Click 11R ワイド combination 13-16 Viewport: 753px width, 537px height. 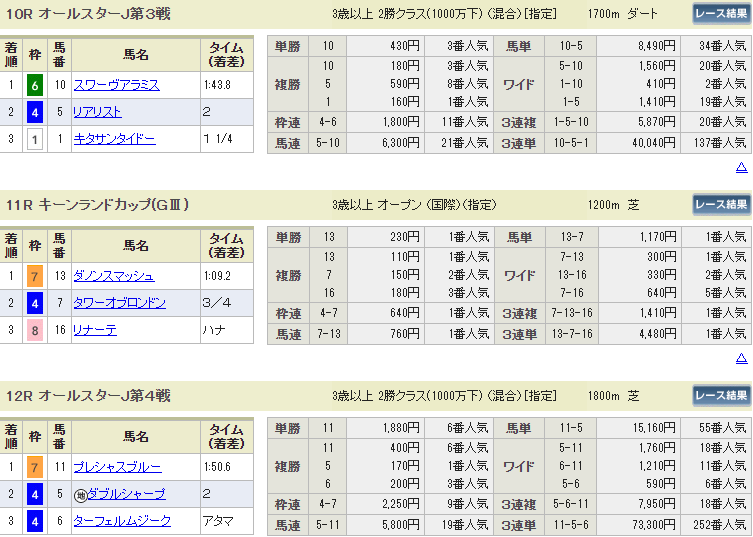(x=572, y=275)
